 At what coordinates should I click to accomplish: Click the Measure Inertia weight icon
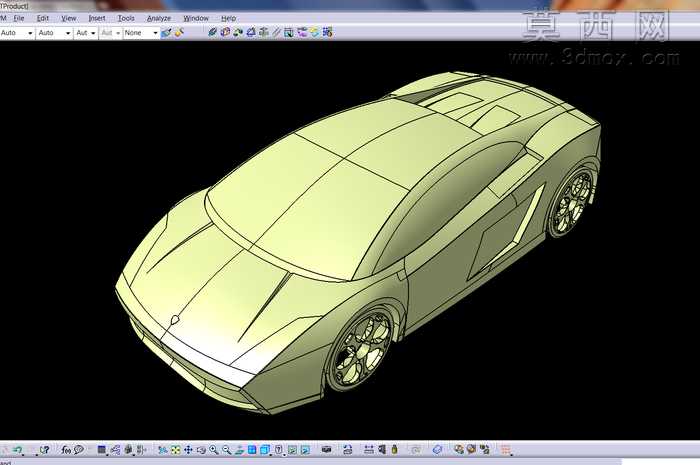(x=394, y=450)
